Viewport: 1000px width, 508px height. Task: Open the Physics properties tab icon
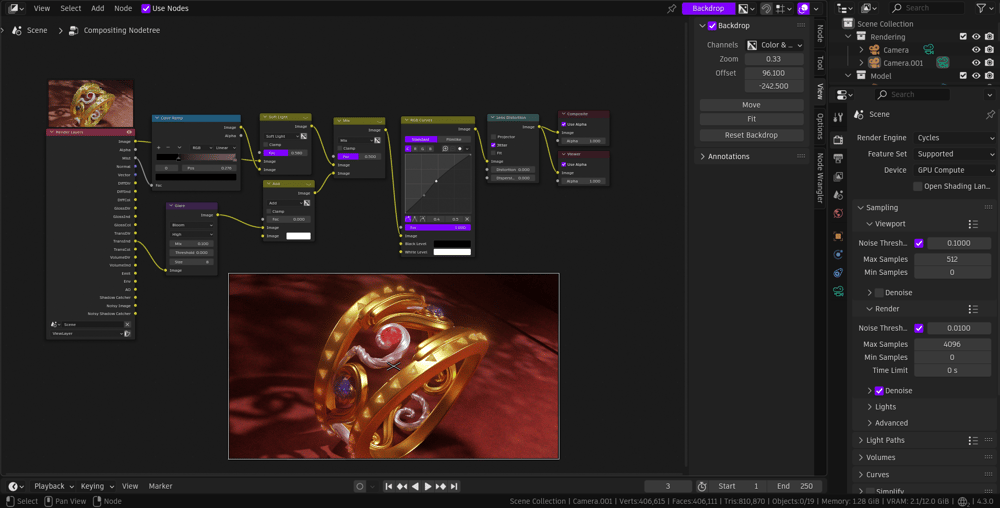click(838, 254)
